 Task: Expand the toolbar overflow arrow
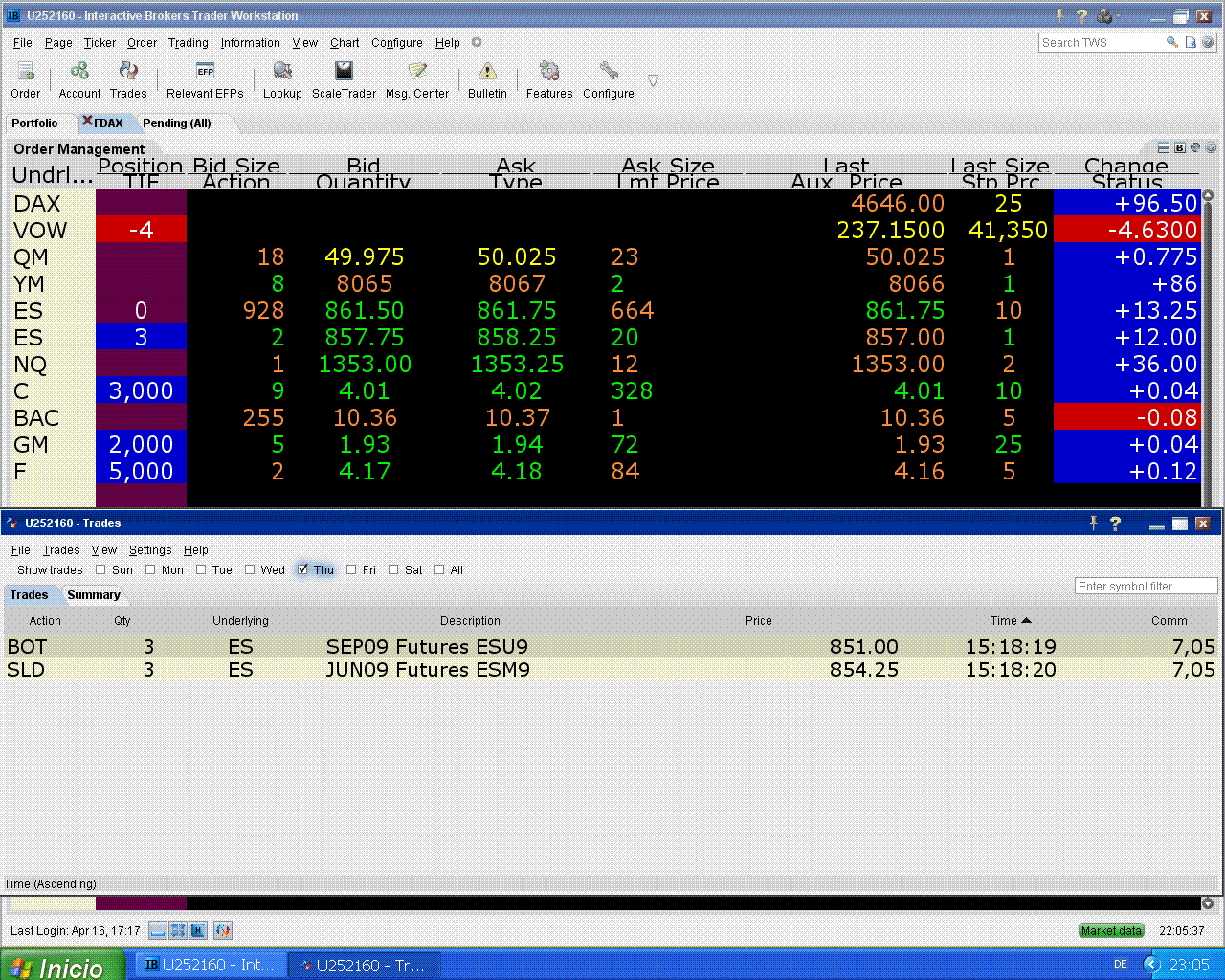653,81
